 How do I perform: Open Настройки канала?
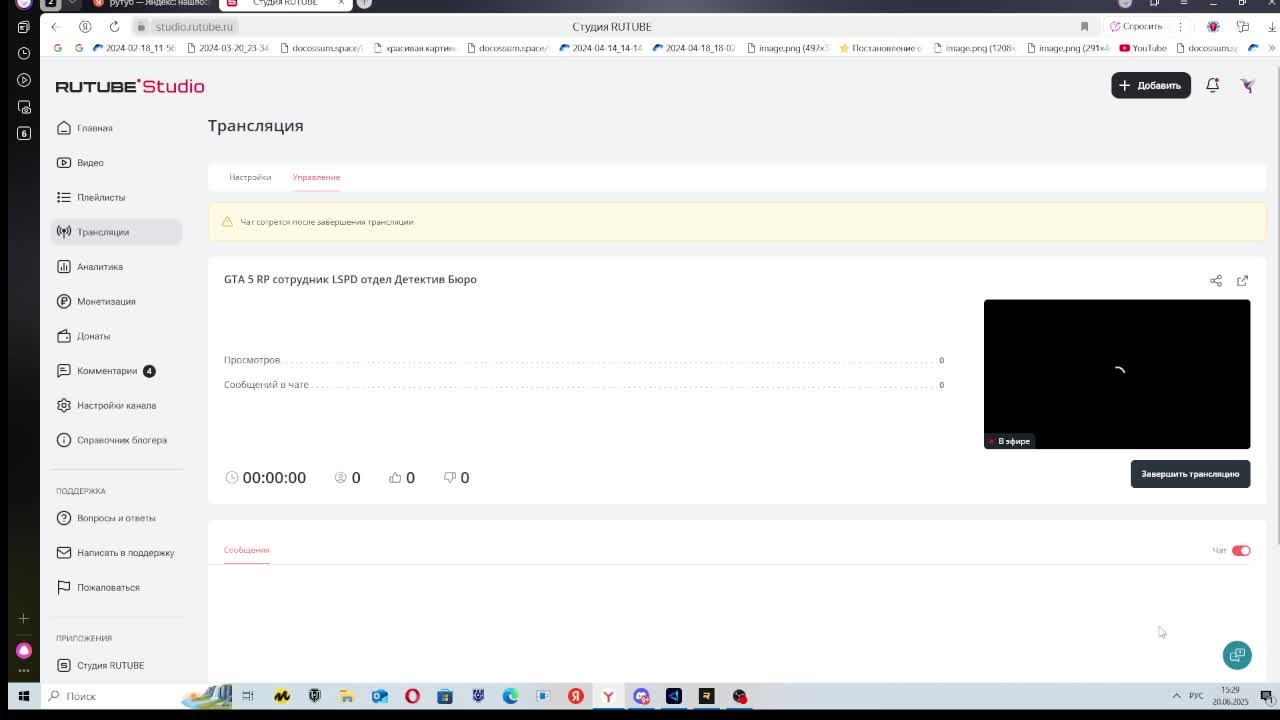pyautogui.click(x=116, y=405)
